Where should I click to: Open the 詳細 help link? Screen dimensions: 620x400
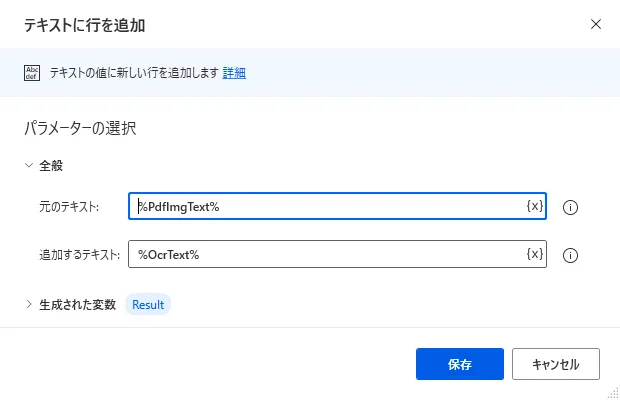click(234, 72)
